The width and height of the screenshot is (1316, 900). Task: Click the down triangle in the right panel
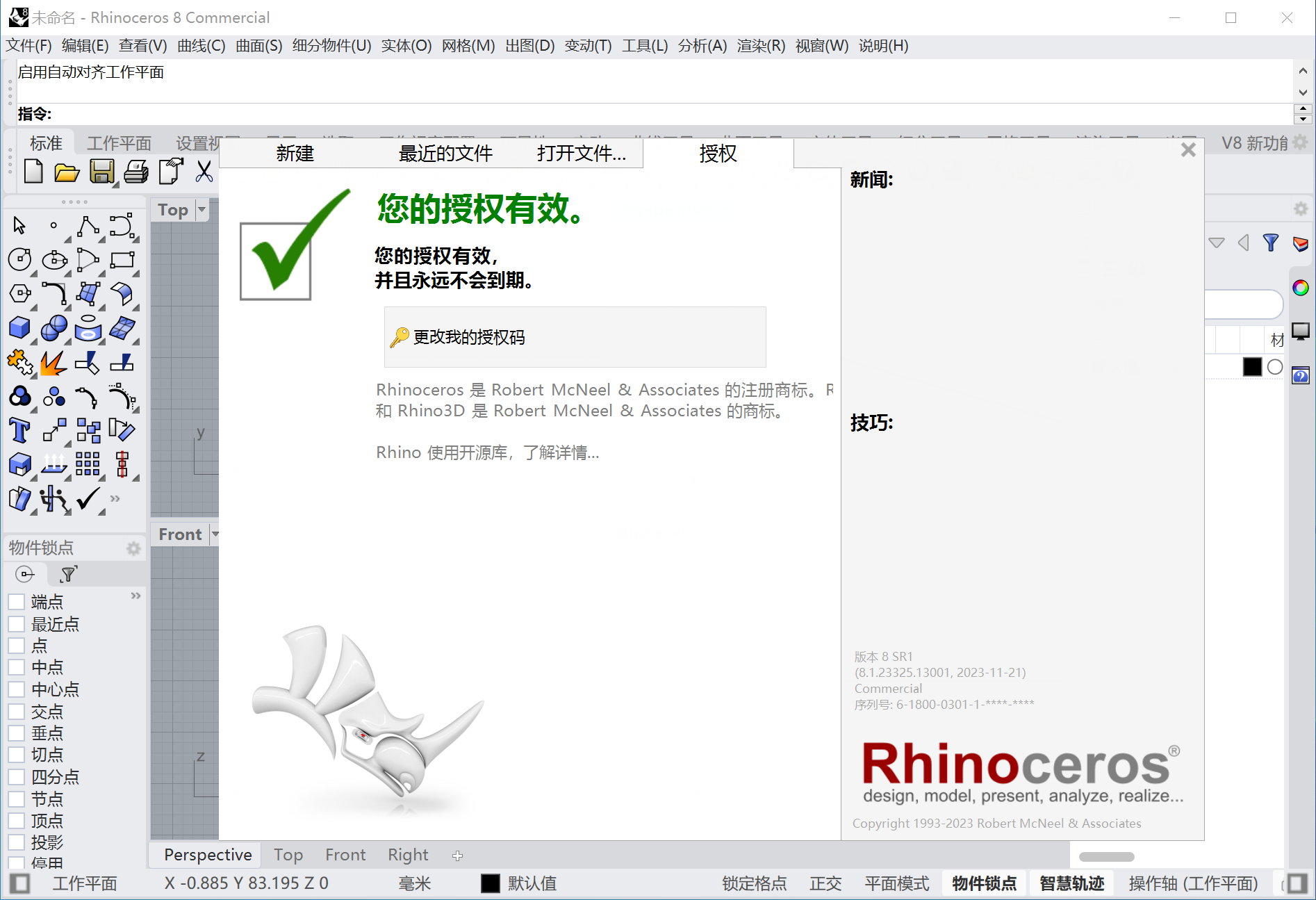pos(1217,243)
